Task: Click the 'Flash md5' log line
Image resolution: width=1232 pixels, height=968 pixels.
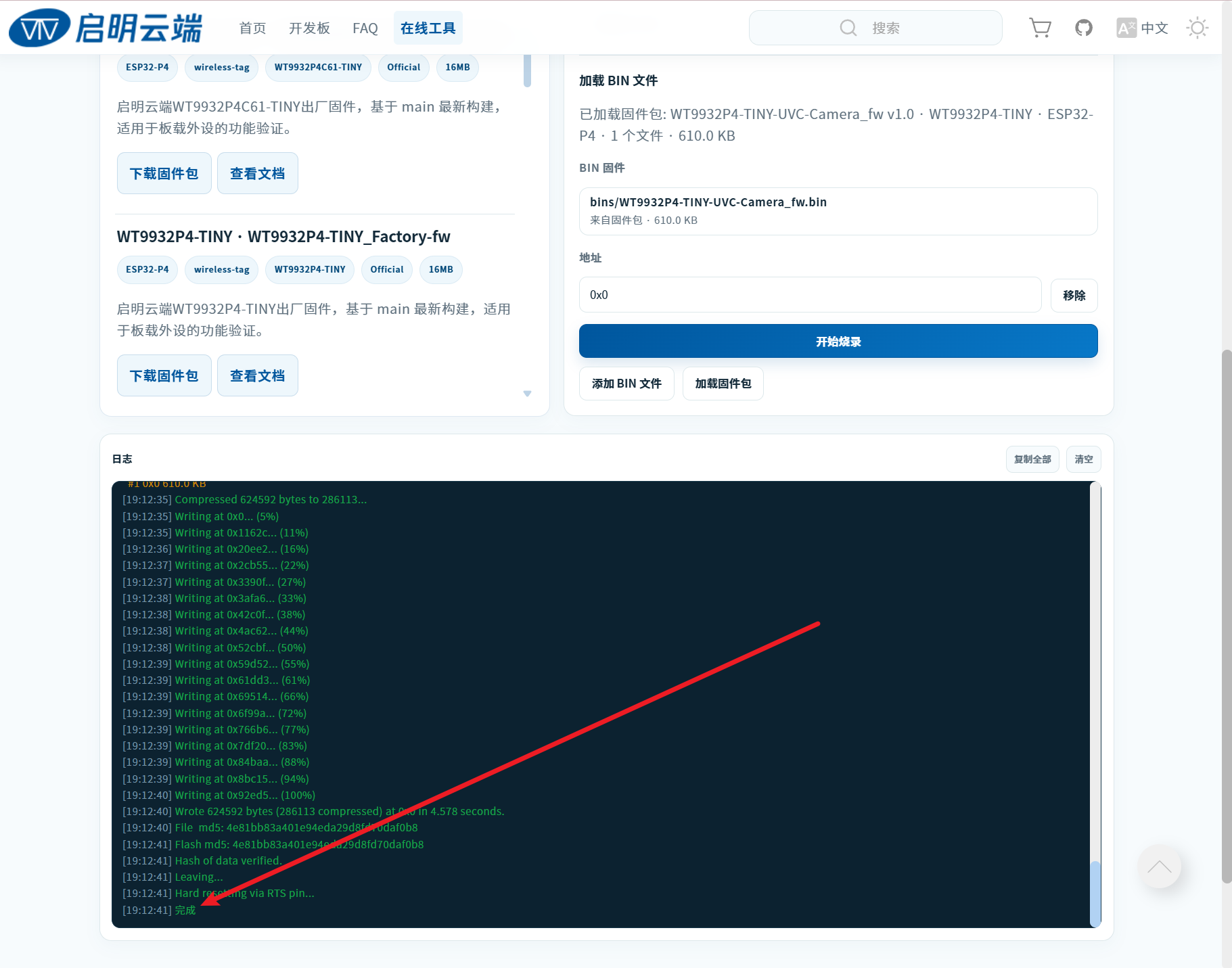Action: pyautogui.click(x=273, y=844)
